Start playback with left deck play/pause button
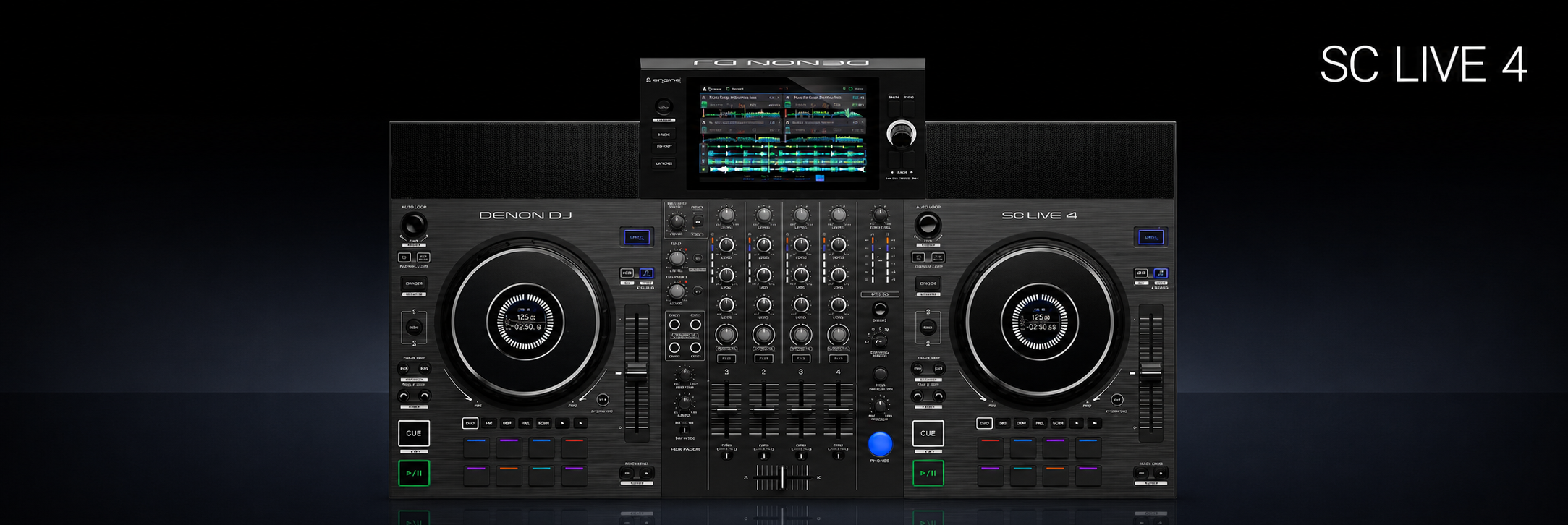 pos(414,473)
